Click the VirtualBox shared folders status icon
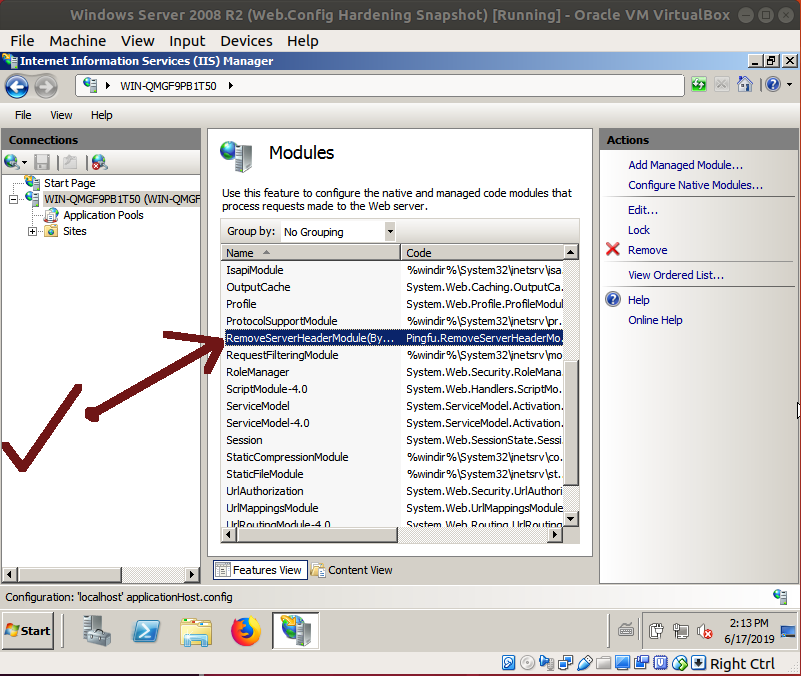The height and width of the screenshot is (676, 801). [x=604, y=663]
